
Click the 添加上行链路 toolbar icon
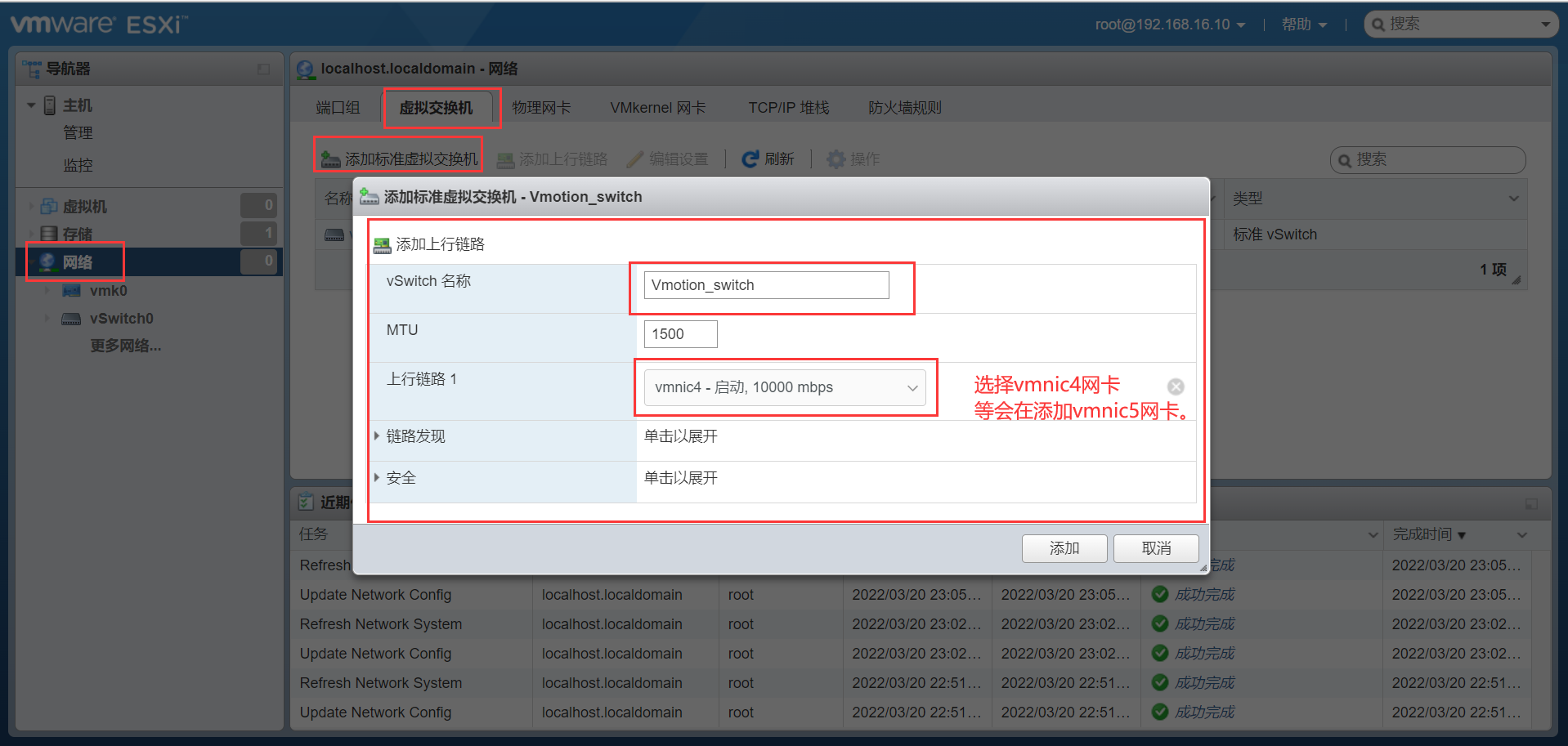pos(507,159)
